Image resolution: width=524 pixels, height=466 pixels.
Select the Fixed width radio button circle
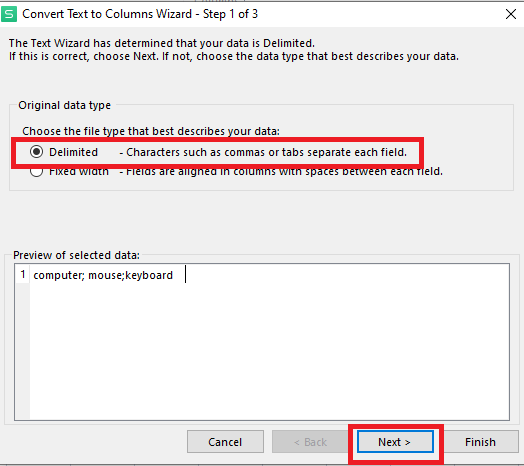[36, 172]
